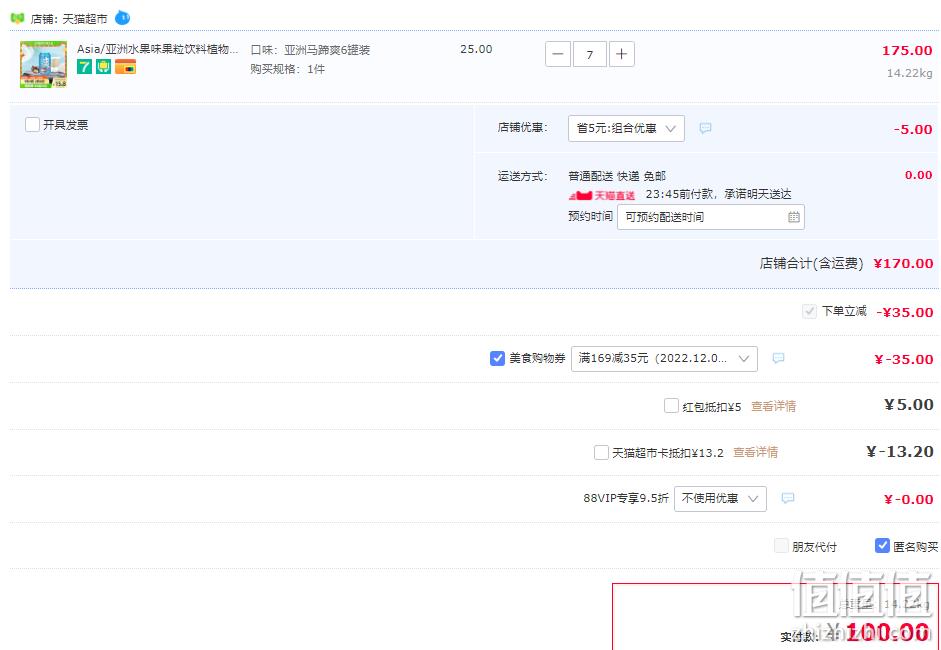The height and width of the screenshot is (650, 941).
Task: Click comment icon beside 88VIP discount
Action: 788,498
